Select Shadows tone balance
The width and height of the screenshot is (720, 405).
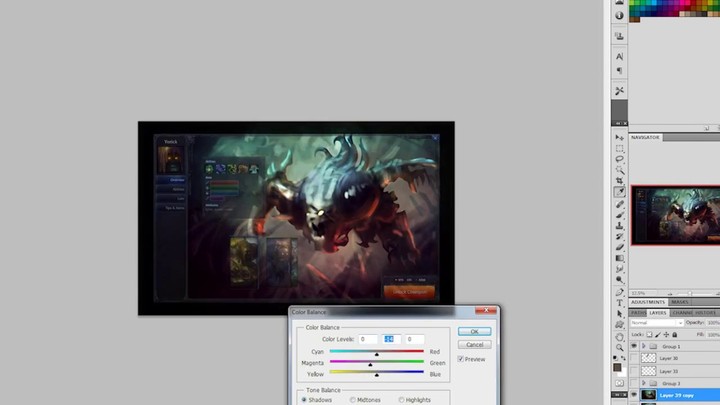coord(304,400)
